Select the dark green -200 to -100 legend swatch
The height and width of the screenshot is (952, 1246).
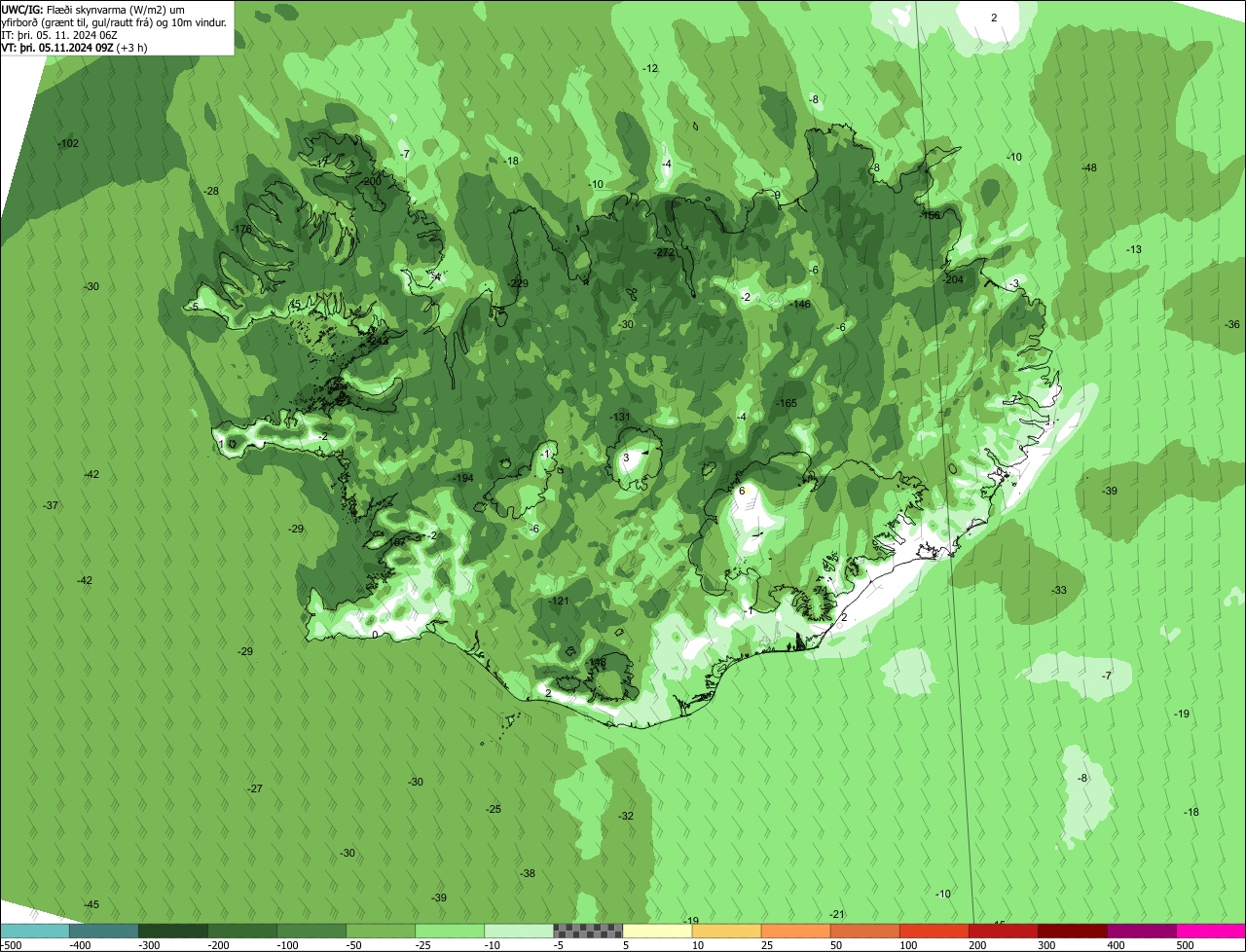pyautogui.click(x=242, y=931)
